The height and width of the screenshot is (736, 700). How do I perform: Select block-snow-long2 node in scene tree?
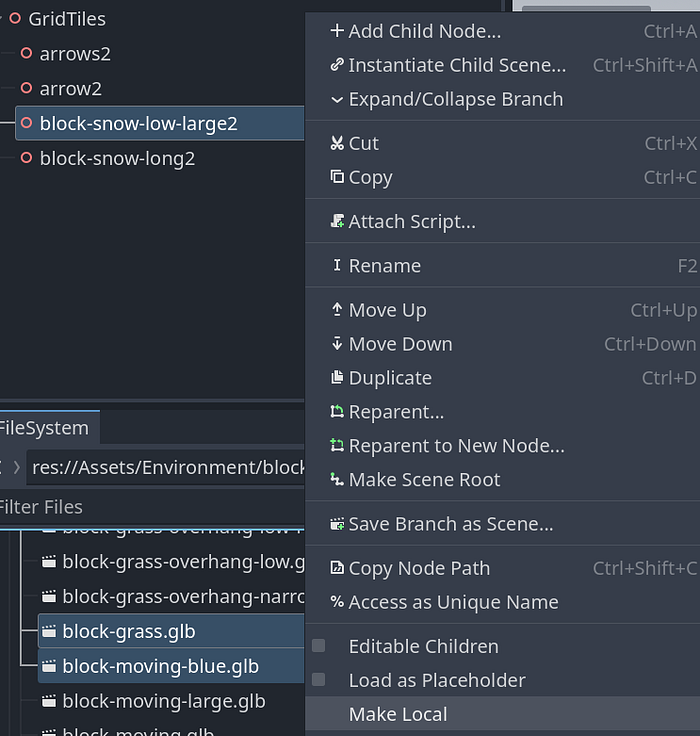[117, 158]
